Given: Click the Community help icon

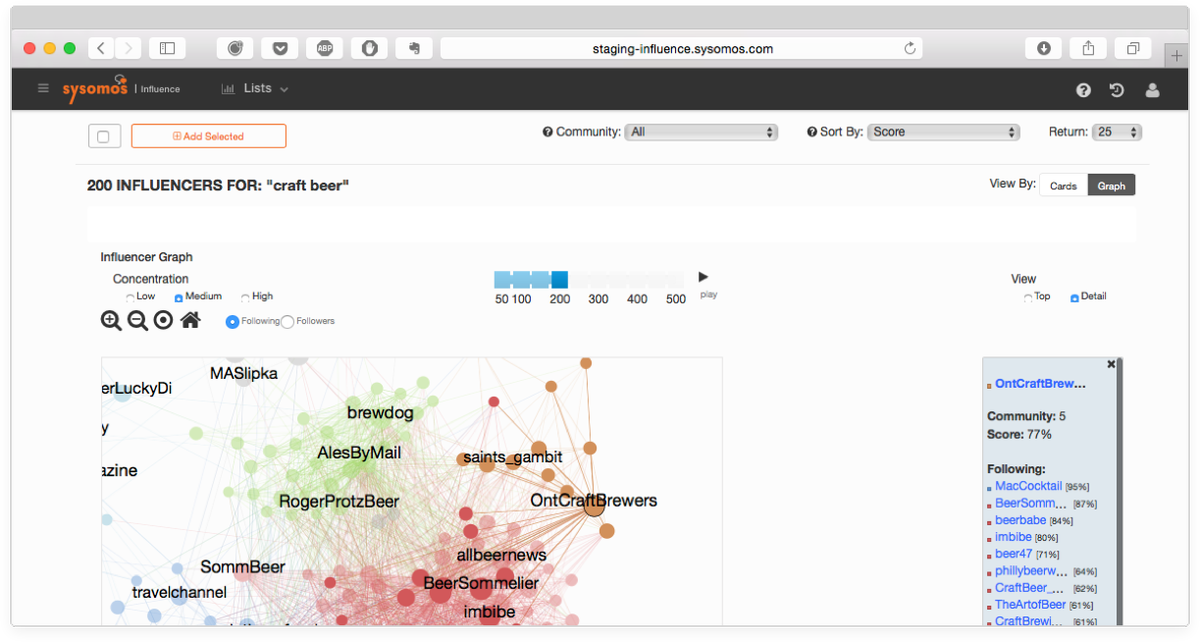Looking at the screenshot, I should [547, 132].
